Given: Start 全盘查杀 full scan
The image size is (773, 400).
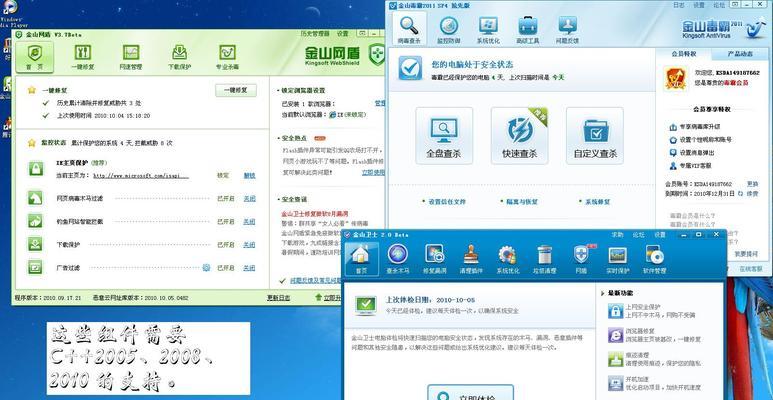Looking at the screenshot, I should click(444, 136).
